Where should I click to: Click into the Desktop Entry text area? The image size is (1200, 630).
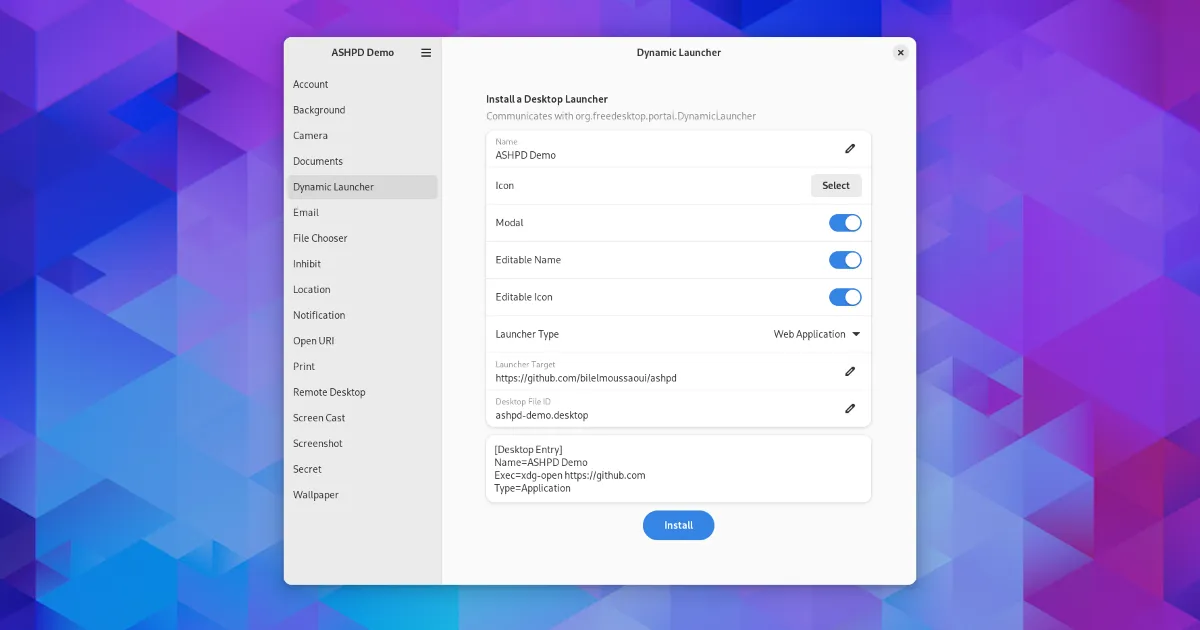[x=678, y=468]
